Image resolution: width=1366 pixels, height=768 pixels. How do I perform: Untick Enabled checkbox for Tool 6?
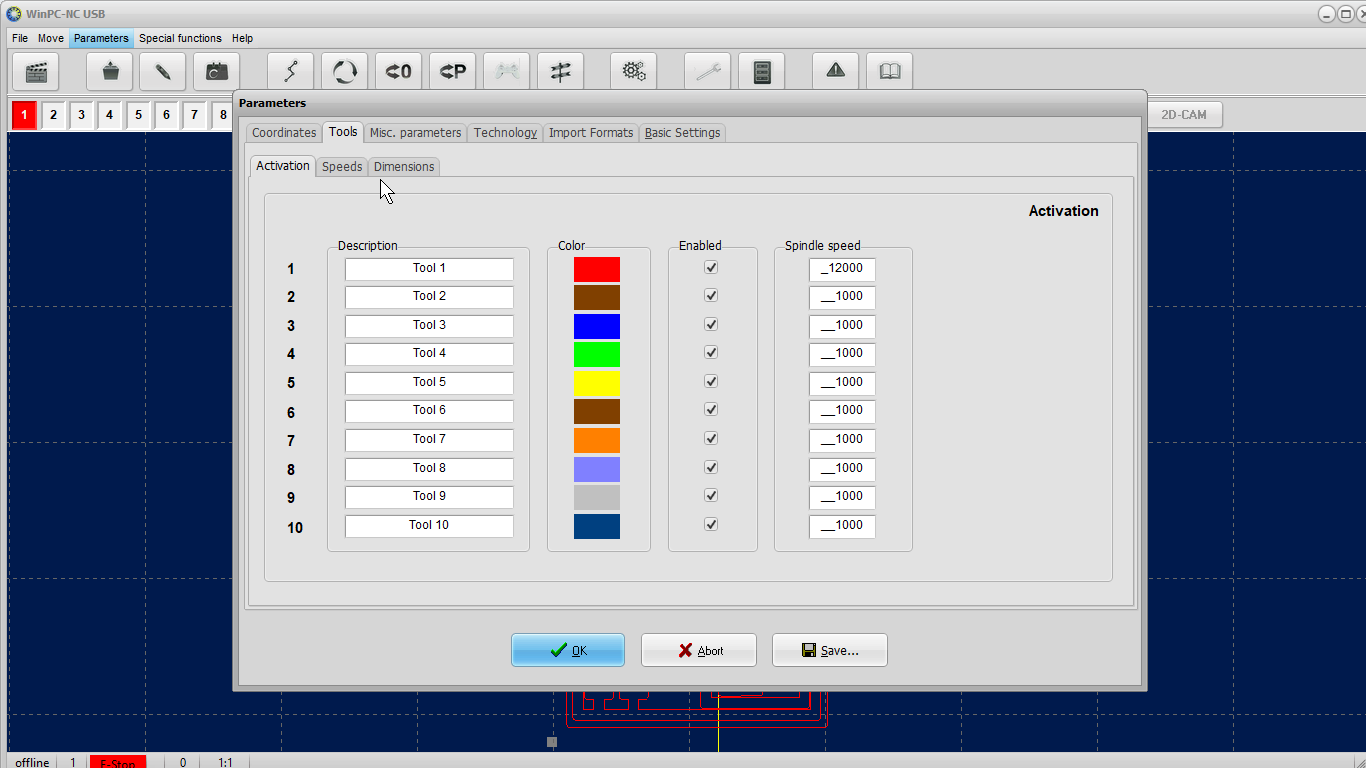coord(711,409)
